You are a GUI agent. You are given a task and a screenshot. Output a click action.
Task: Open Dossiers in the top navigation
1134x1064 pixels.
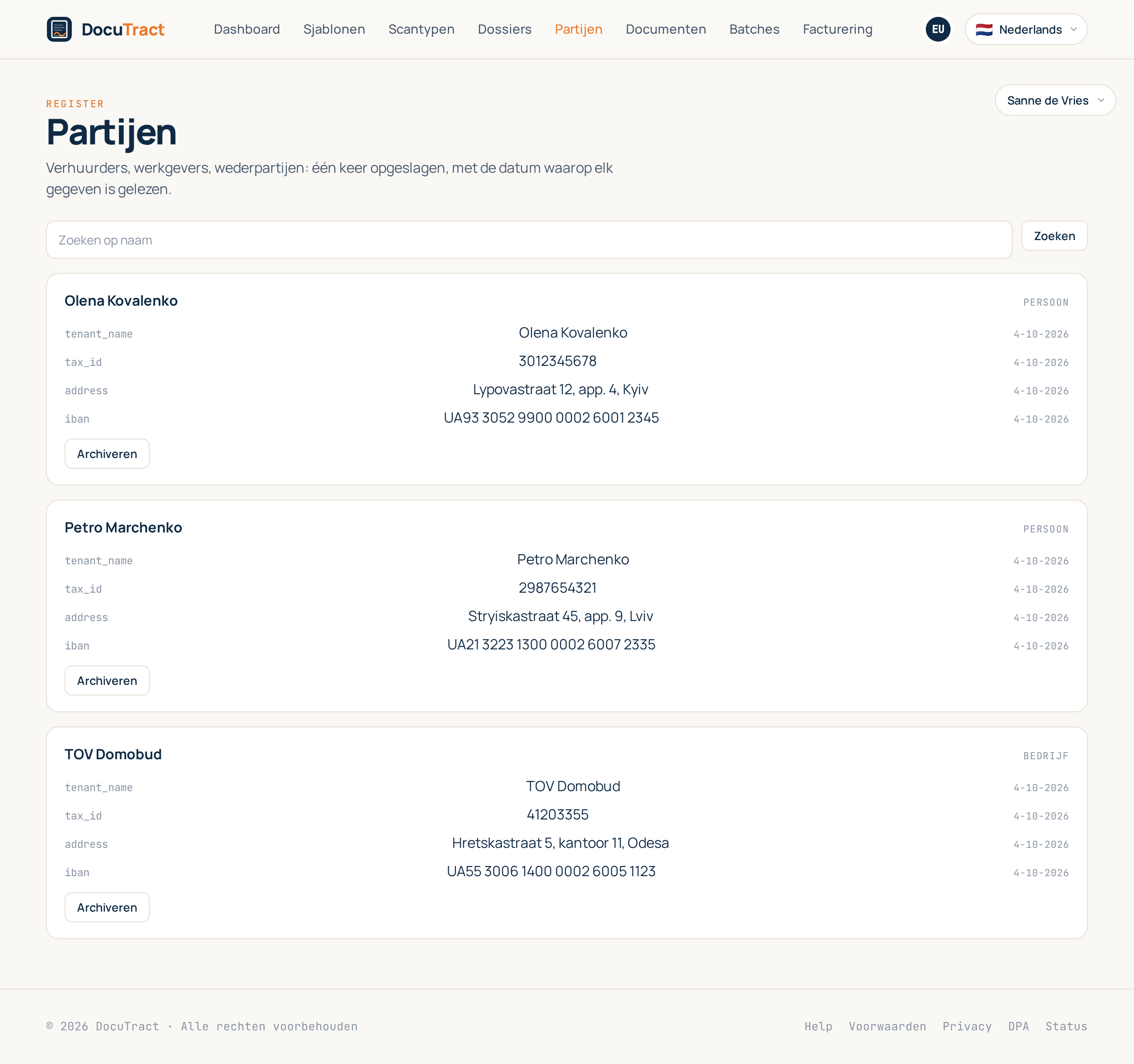pyautogui.click(x=505, y=29)
